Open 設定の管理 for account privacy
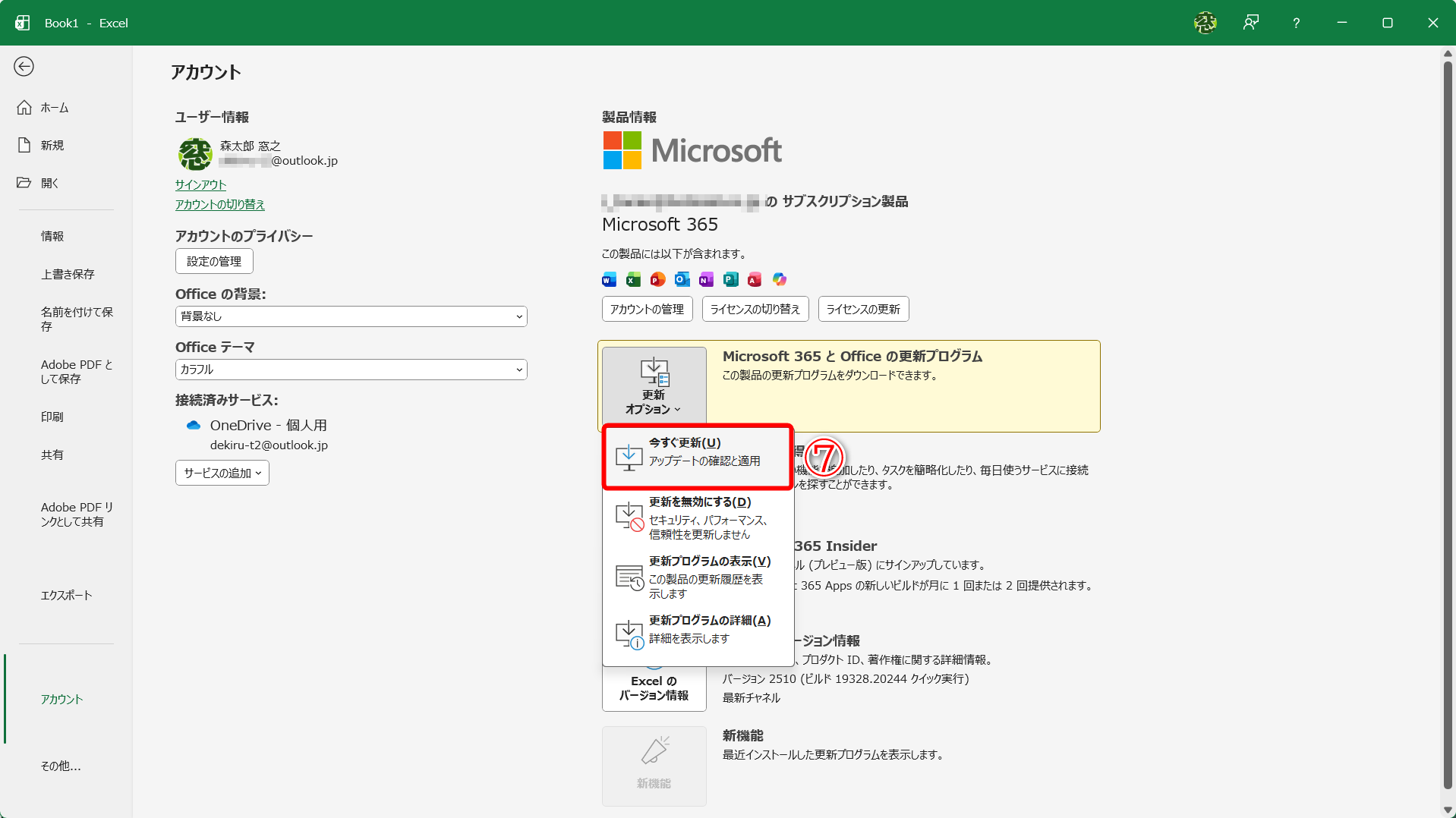This screenshot has width=1456, height=818. click(214, 260)
